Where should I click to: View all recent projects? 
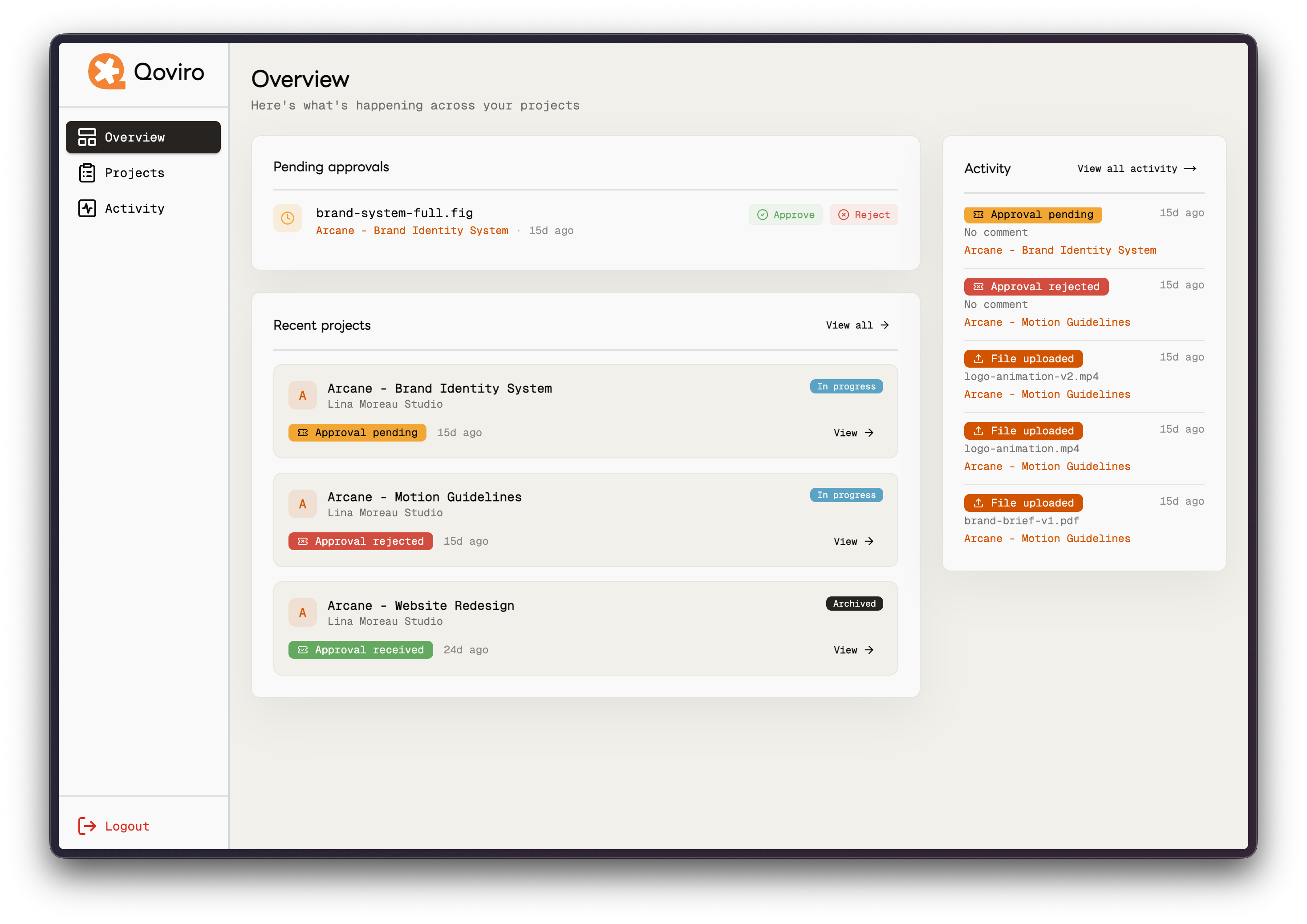click(857, 325)
